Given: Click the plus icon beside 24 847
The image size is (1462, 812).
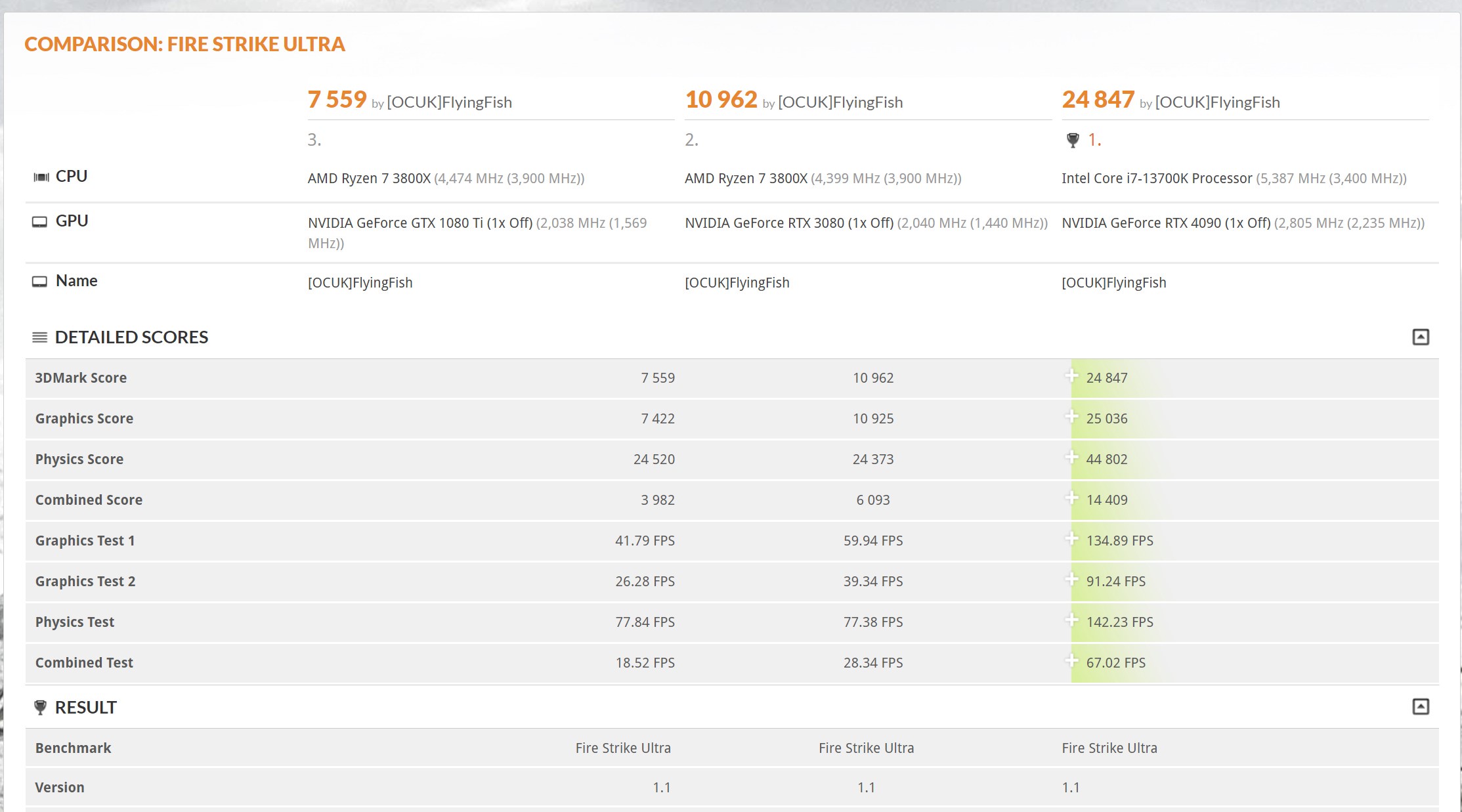Looking at the screenshot, I should 1071,376.
